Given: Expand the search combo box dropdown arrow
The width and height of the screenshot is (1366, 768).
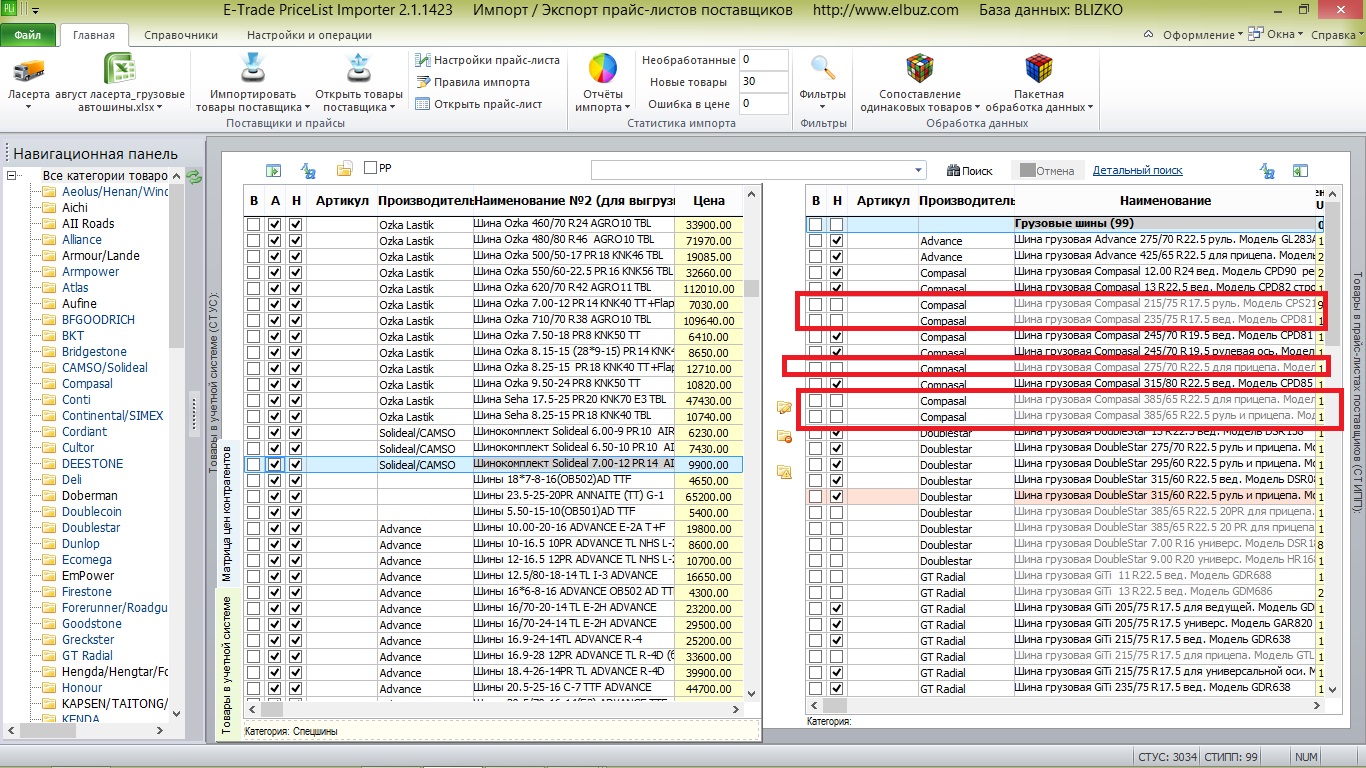Looking at the screenshot, I should [919, 170].
